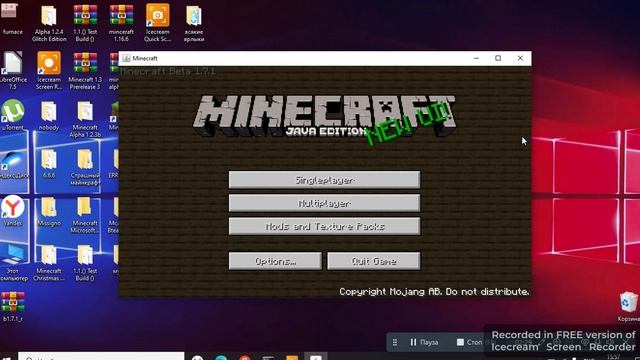Select the 1.1.0 Test Build 0 folder
Image resolution: width=640 pixels, height=360 pixels.
[x=85, y=263]
